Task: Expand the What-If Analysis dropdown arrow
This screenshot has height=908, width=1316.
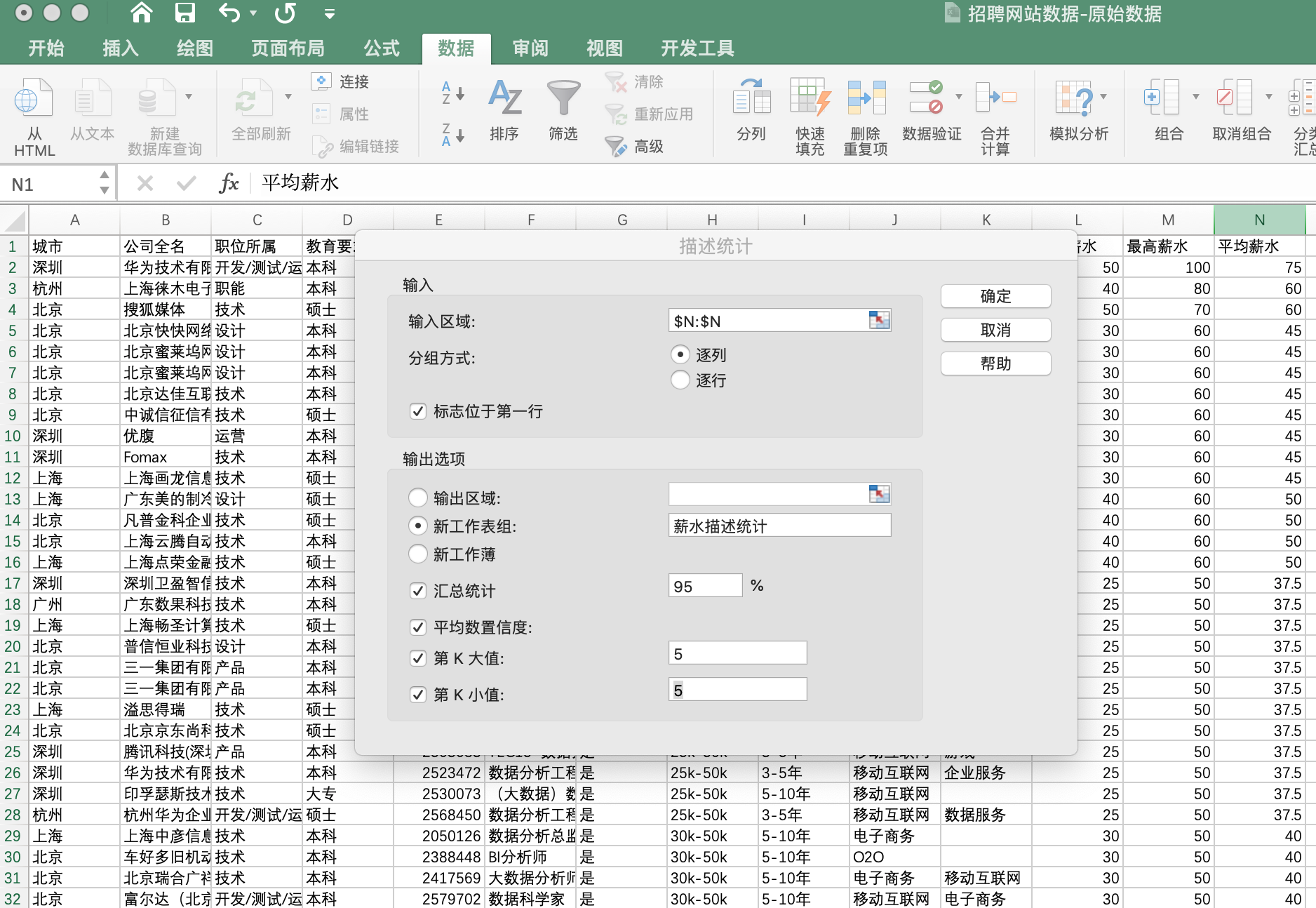Action: (x=1103, y=97)
